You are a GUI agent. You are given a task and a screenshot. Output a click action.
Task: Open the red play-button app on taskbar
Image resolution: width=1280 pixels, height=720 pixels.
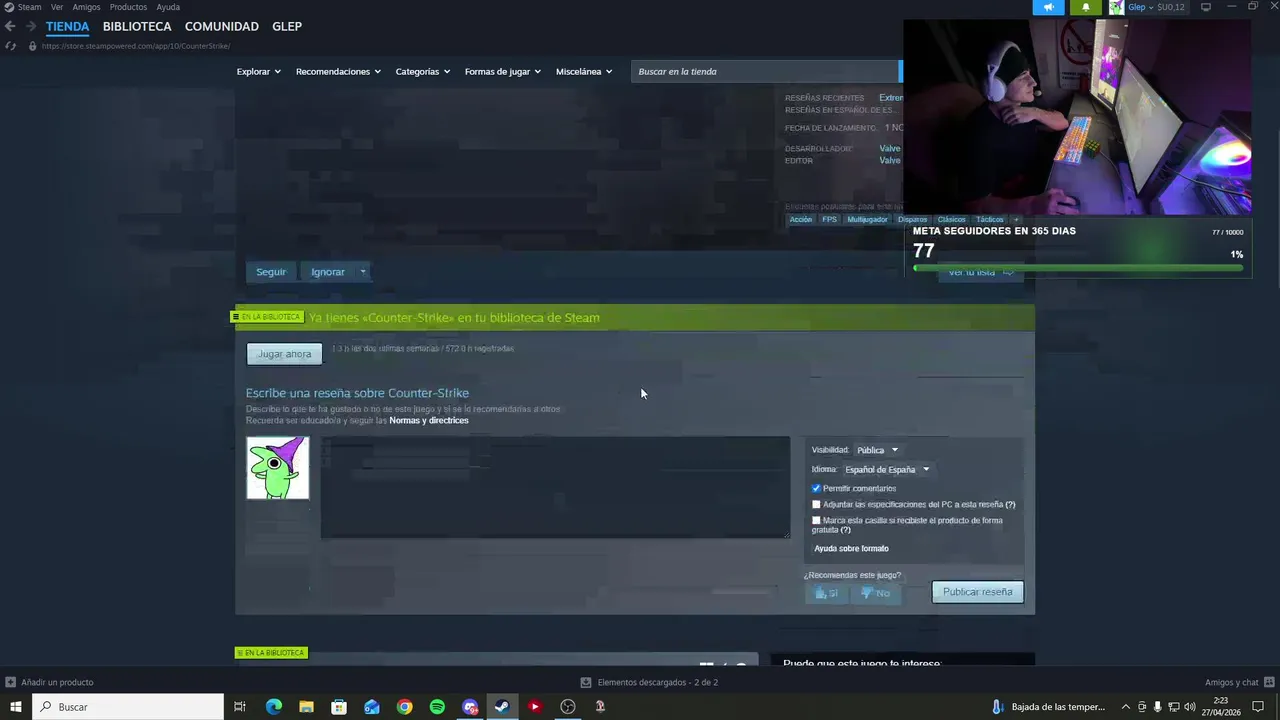[x=535, y=707]
